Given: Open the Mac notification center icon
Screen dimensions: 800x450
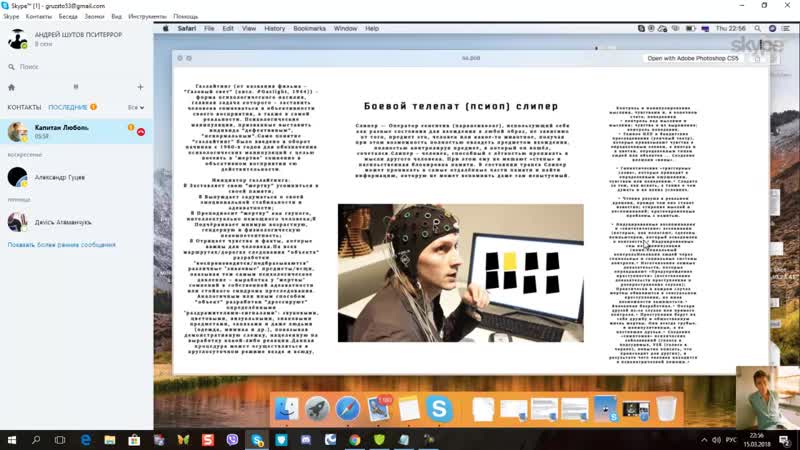Looking at the screenshot, I should point(785,29).
